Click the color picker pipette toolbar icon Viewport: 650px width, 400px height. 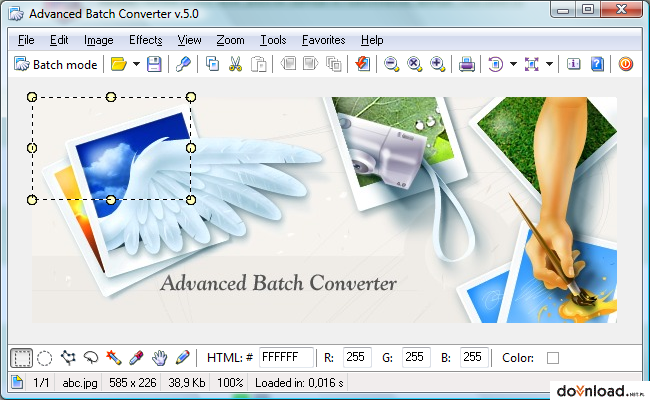pyautogui.click(x=183, y=64)
